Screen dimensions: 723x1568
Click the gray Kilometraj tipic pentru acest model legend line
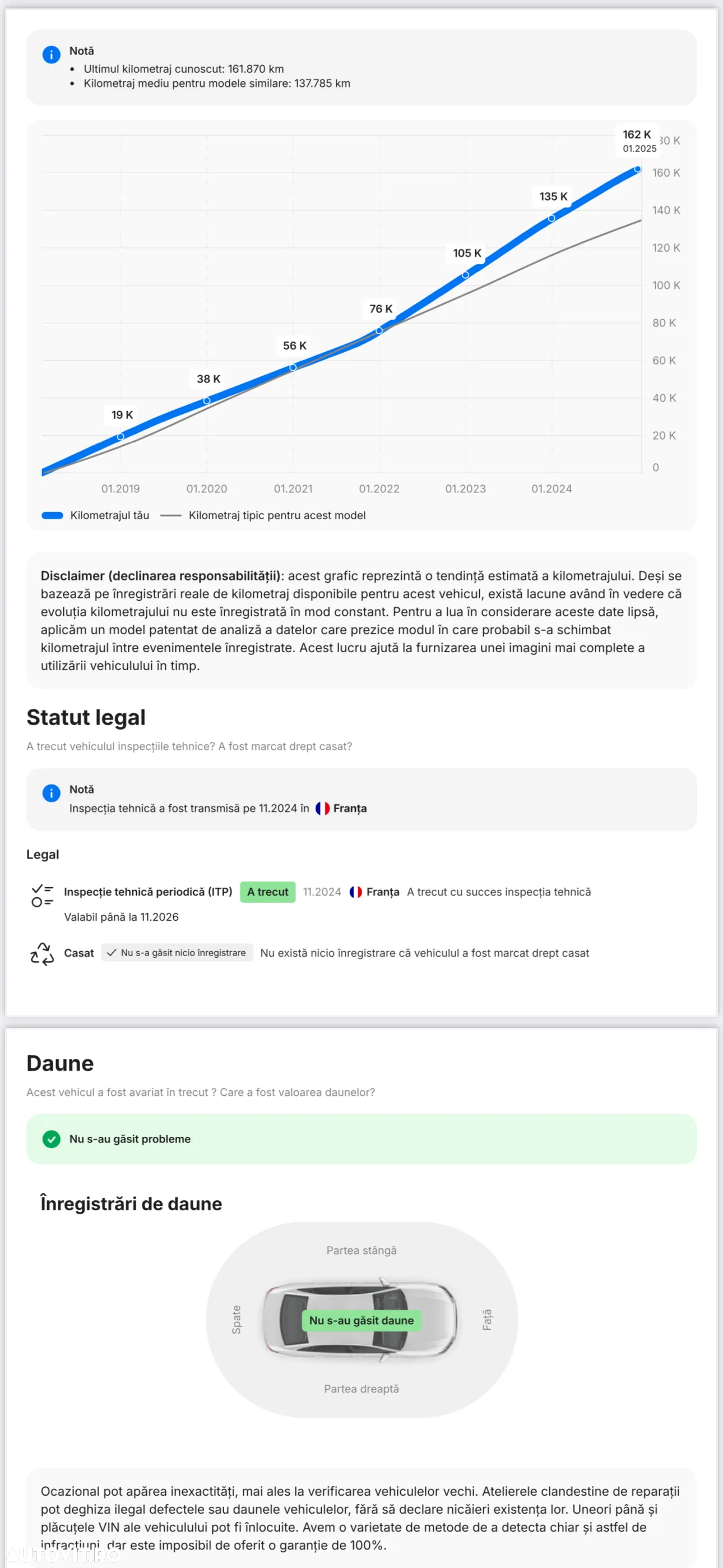tap(170, 515)
